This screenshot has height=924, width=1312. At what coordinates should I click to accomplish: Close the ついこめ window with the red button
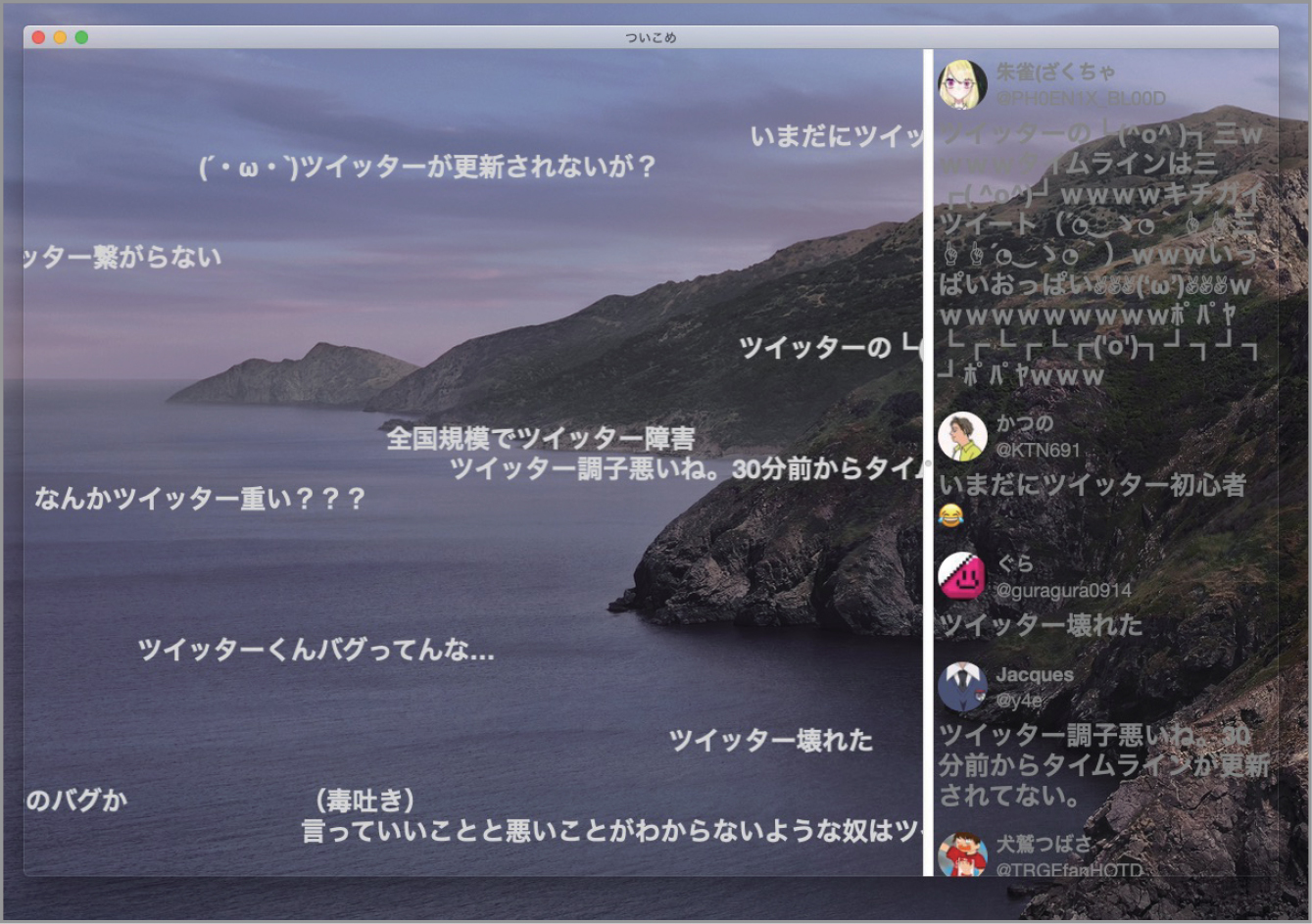click(38, 37)
